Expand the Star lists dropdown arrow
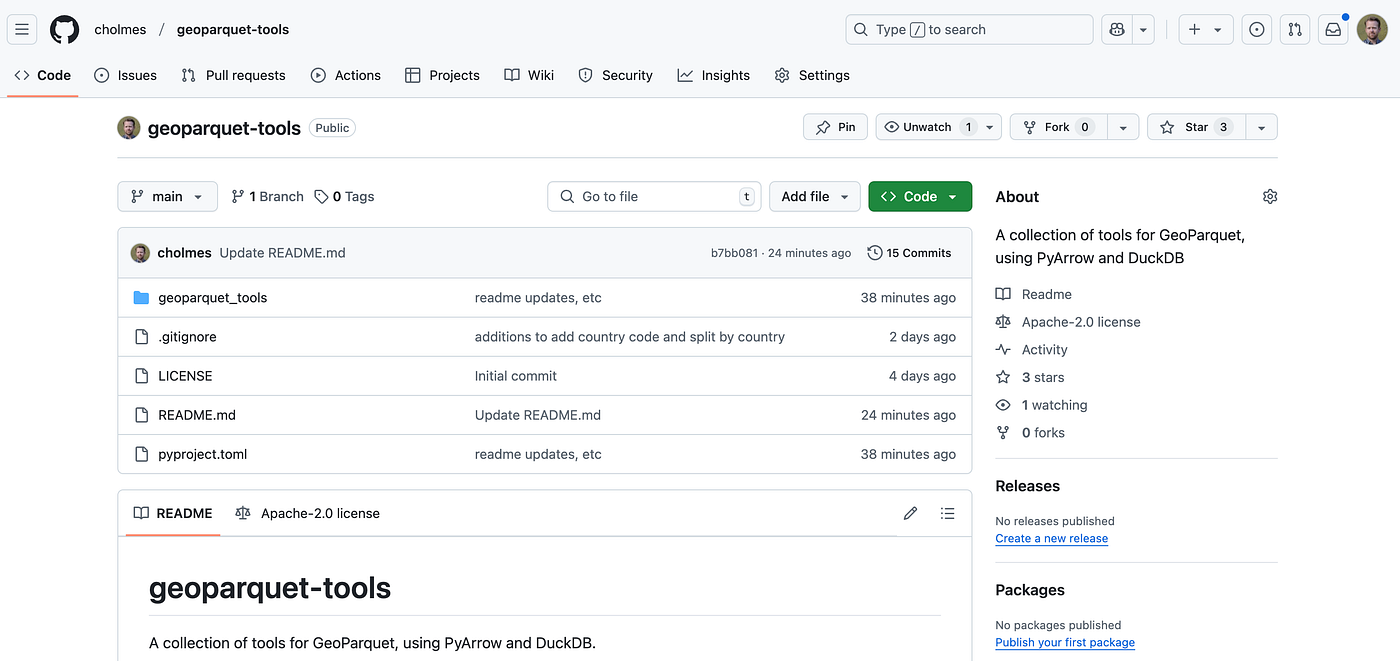Screen dimensions: 1400x661 (x=1262, y=127)
